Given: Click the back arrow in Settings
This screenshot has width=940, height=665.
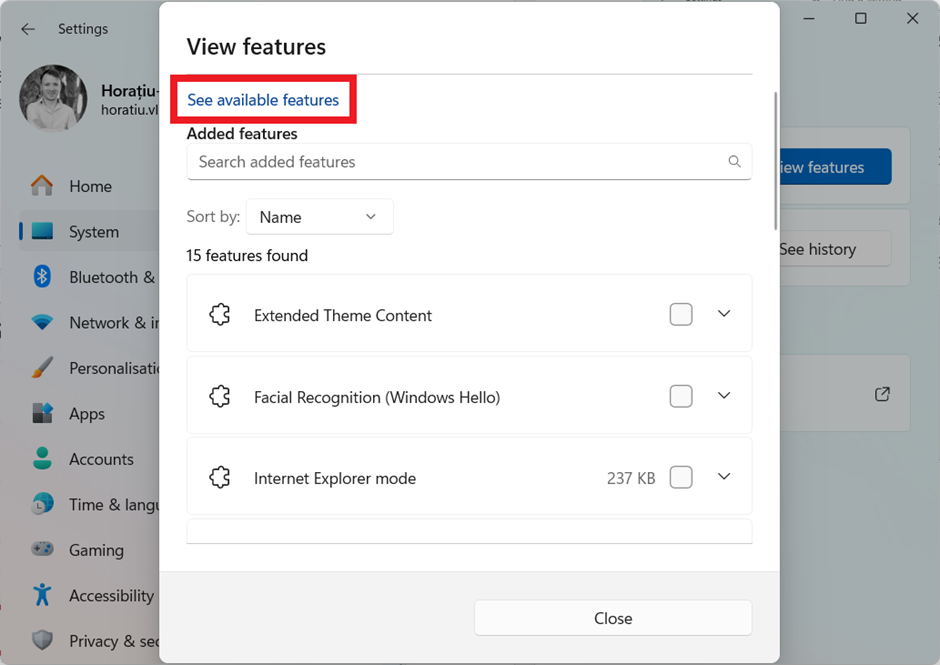Looking at the screenshot, I should click(27, 29).
